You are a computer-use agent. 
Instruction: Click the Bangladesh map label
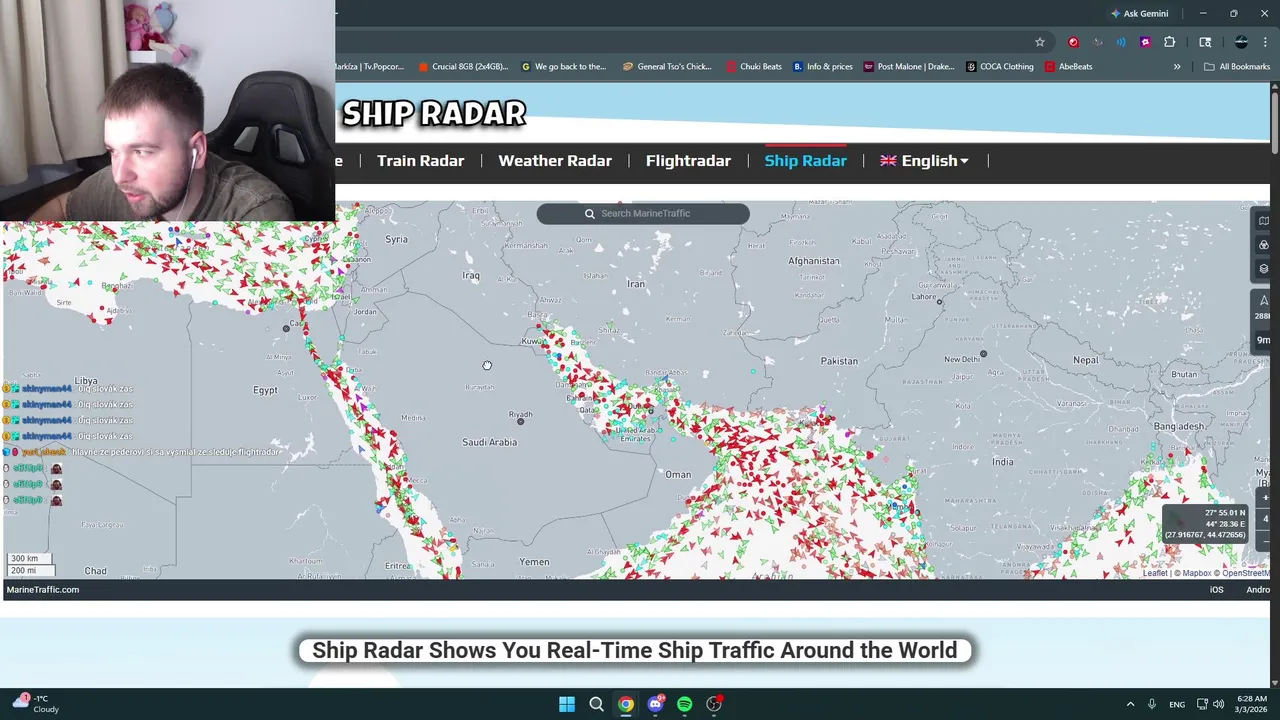click(x=1179, y=427)
